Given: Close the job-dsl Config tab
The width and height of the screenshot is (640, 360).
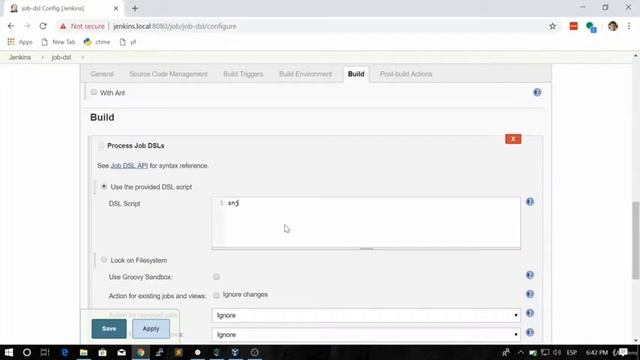Looking at the screenshot, I should [x=116, y=8].
